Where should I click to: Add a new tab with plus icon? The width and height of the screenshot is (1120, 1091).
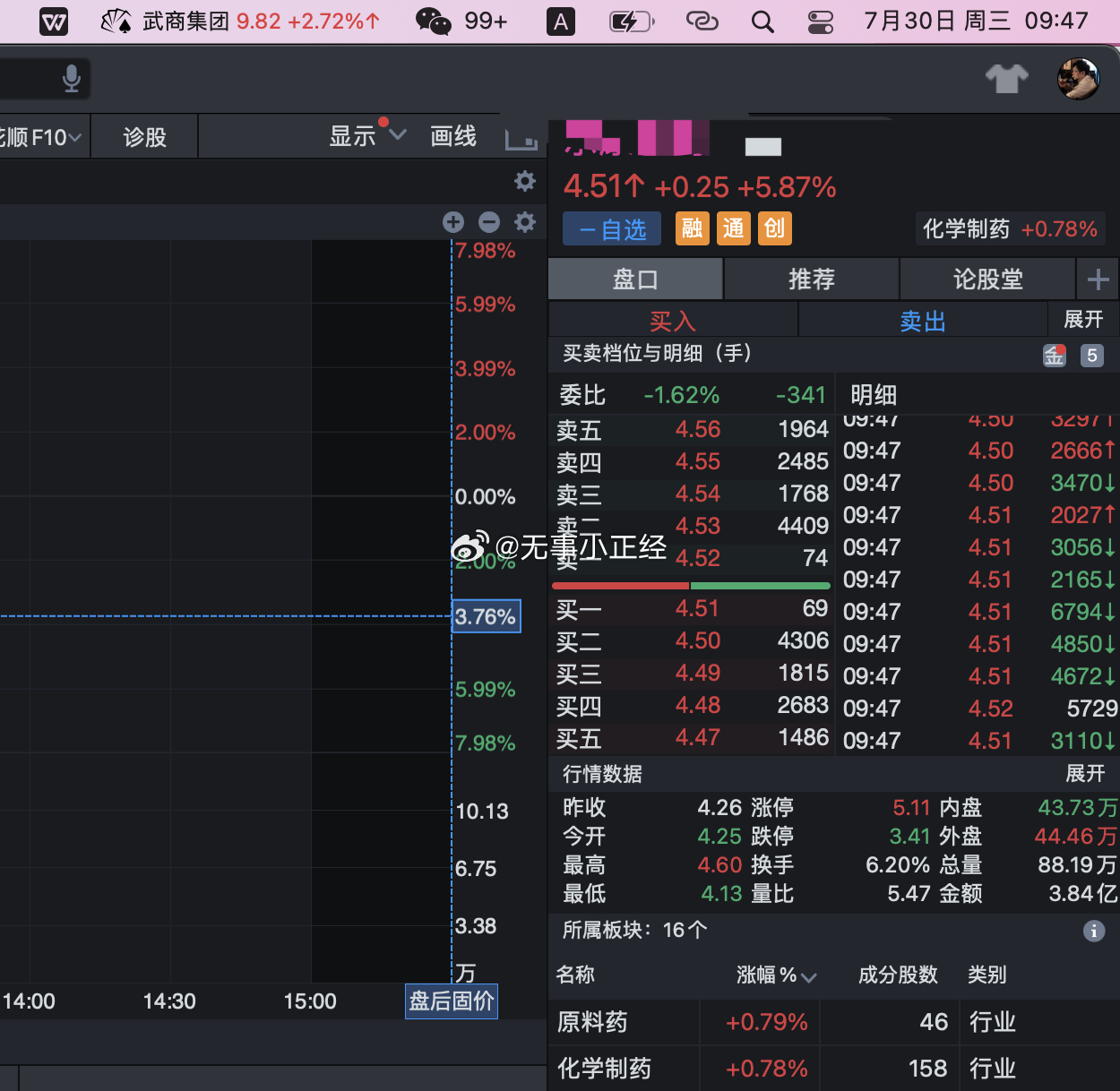pos(1098,279)
